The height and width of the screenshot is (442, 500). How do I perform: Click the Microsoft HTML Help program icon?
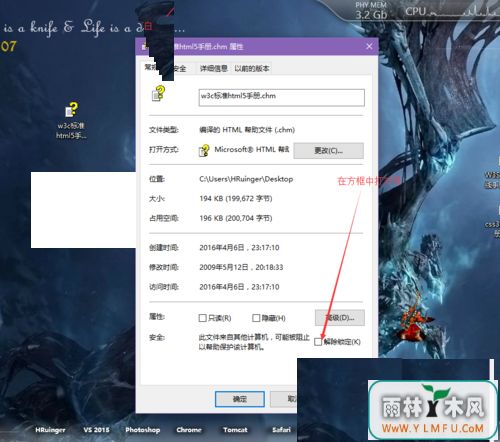204,150
